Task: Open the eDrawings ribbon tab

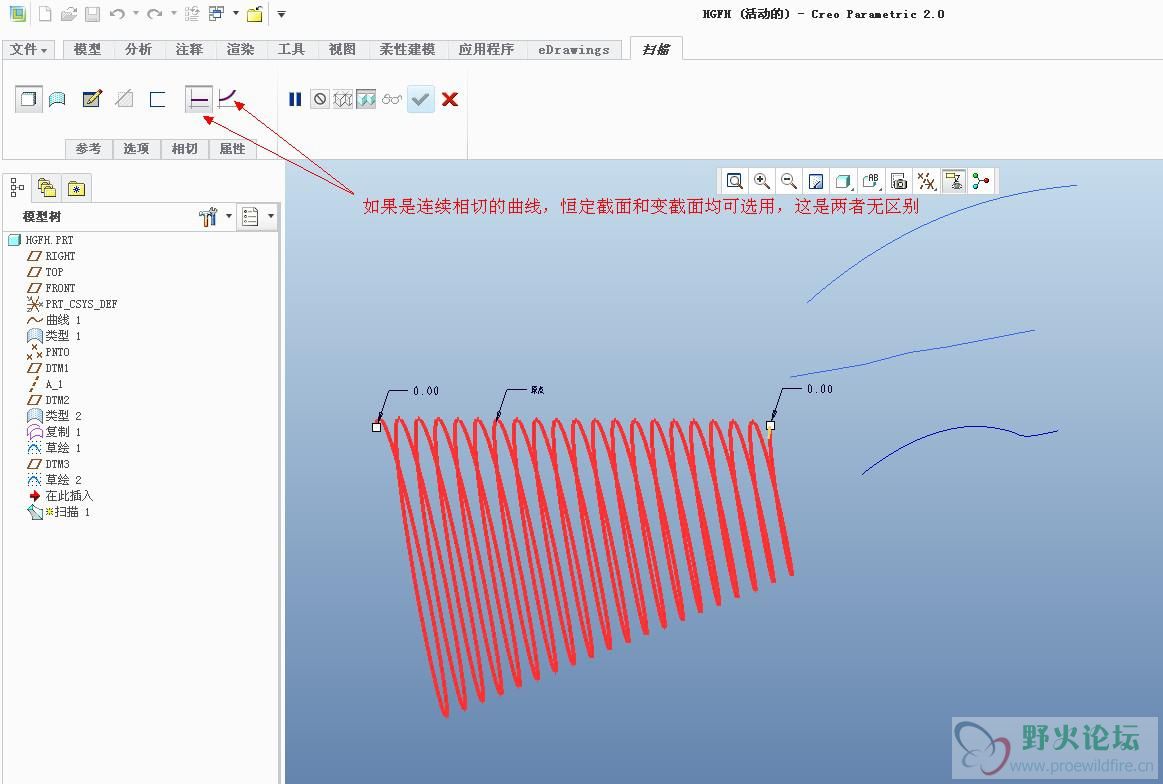Action: tap(573, 49)
